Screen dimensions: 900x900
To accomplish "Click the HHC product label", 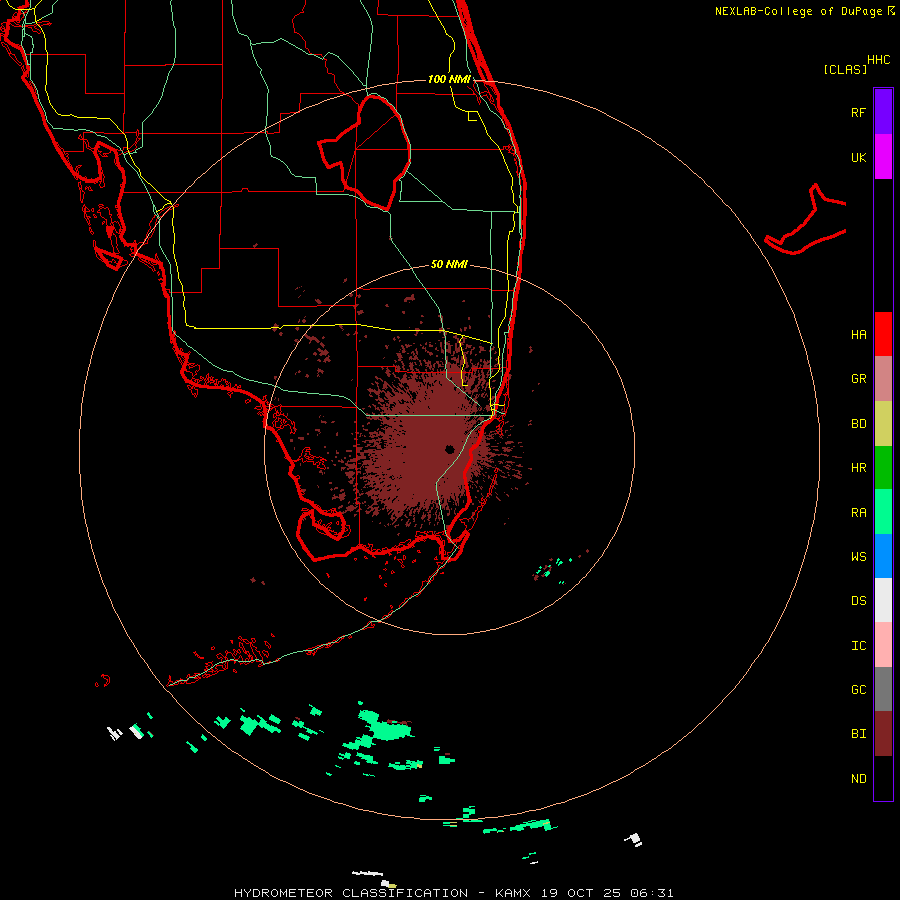I will pos(878,59).
